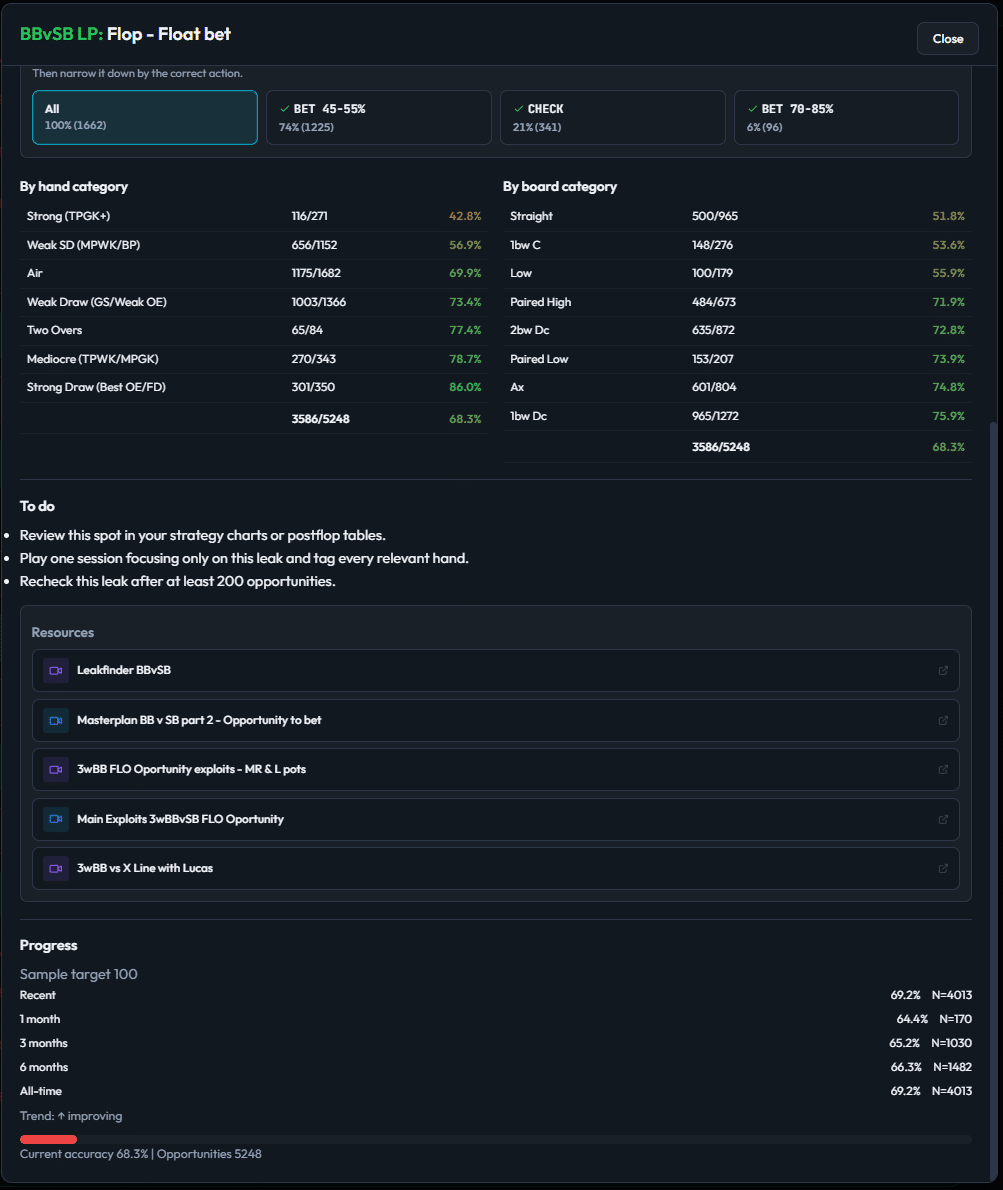The height and width of the screenshot is (1190, 1003).
Task: Select the Weak SD (MPWK/BP) row
Action: pos(254,245)
